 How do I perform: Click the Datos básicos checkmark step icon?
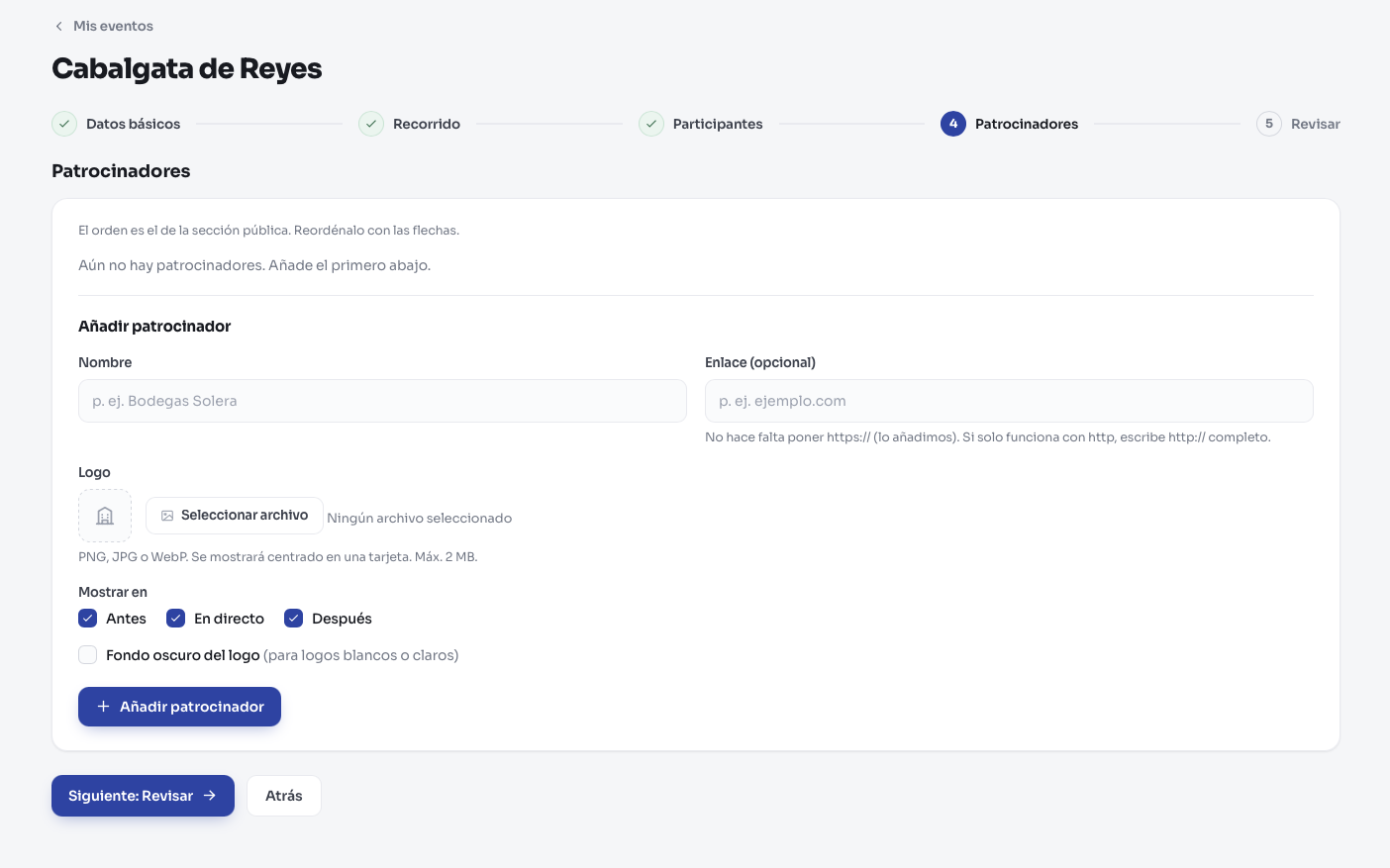click(64, 124)
